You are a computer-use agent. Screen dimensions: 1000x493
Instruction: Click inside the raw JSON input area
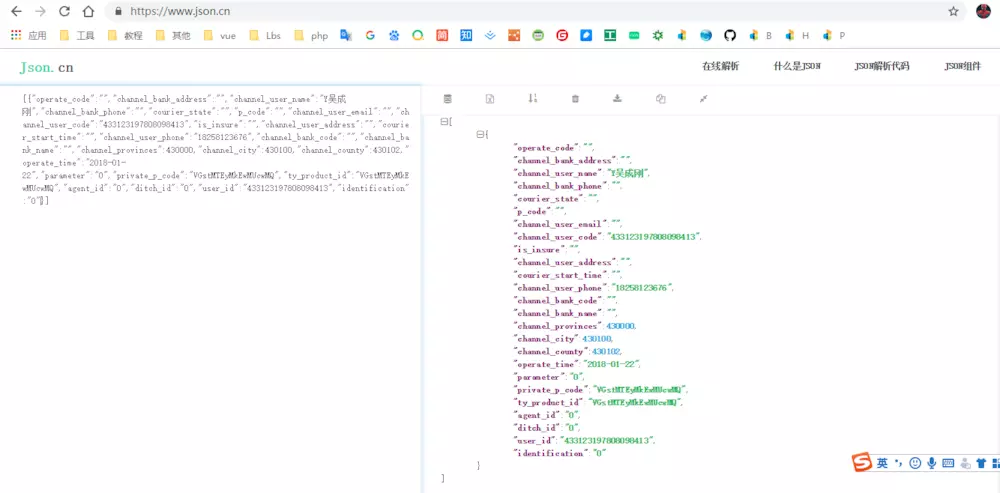point(210,287)
